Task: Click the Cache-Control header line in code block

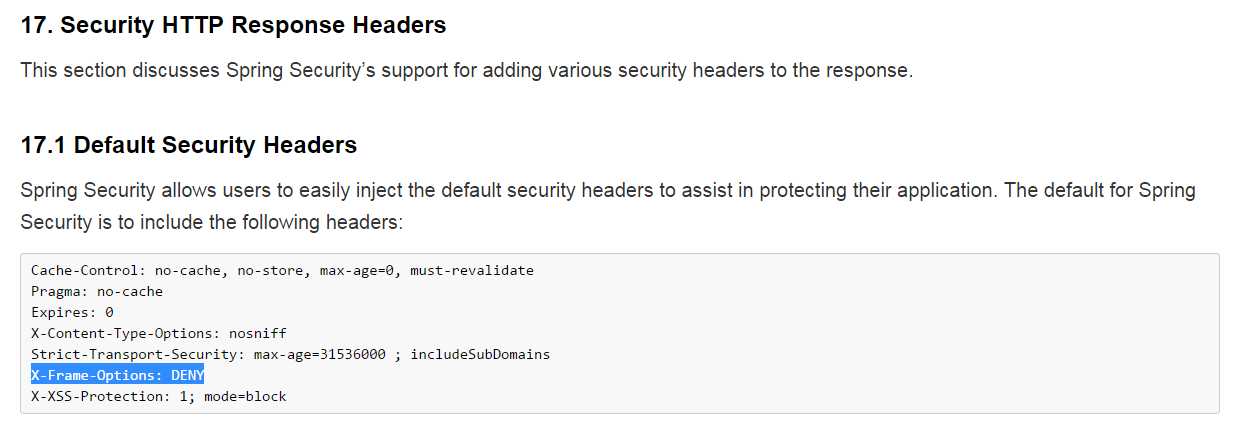Action: [282, 270]
